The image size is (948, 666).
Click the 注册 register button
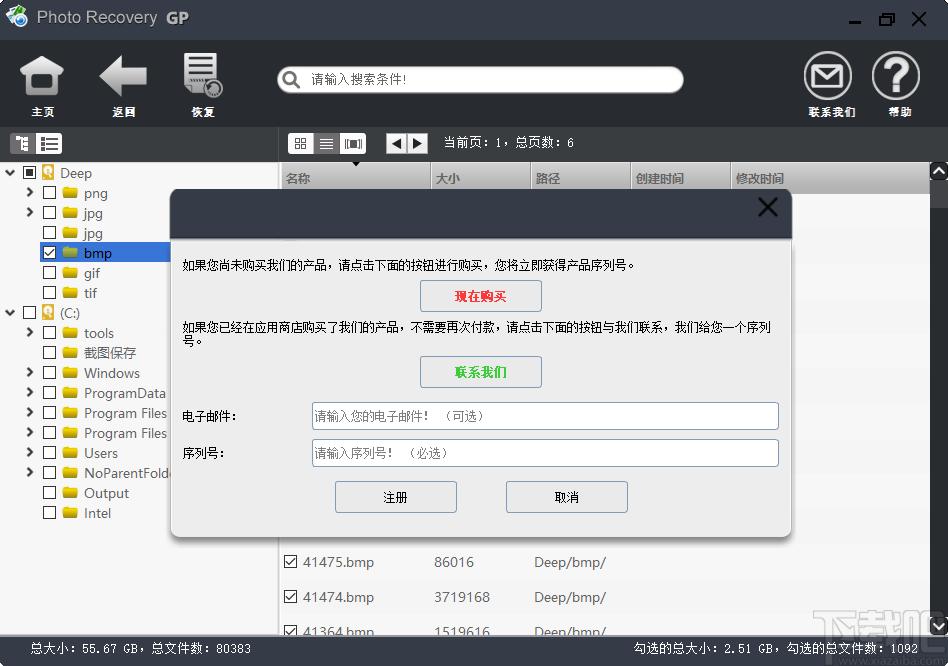click(395, 497)
